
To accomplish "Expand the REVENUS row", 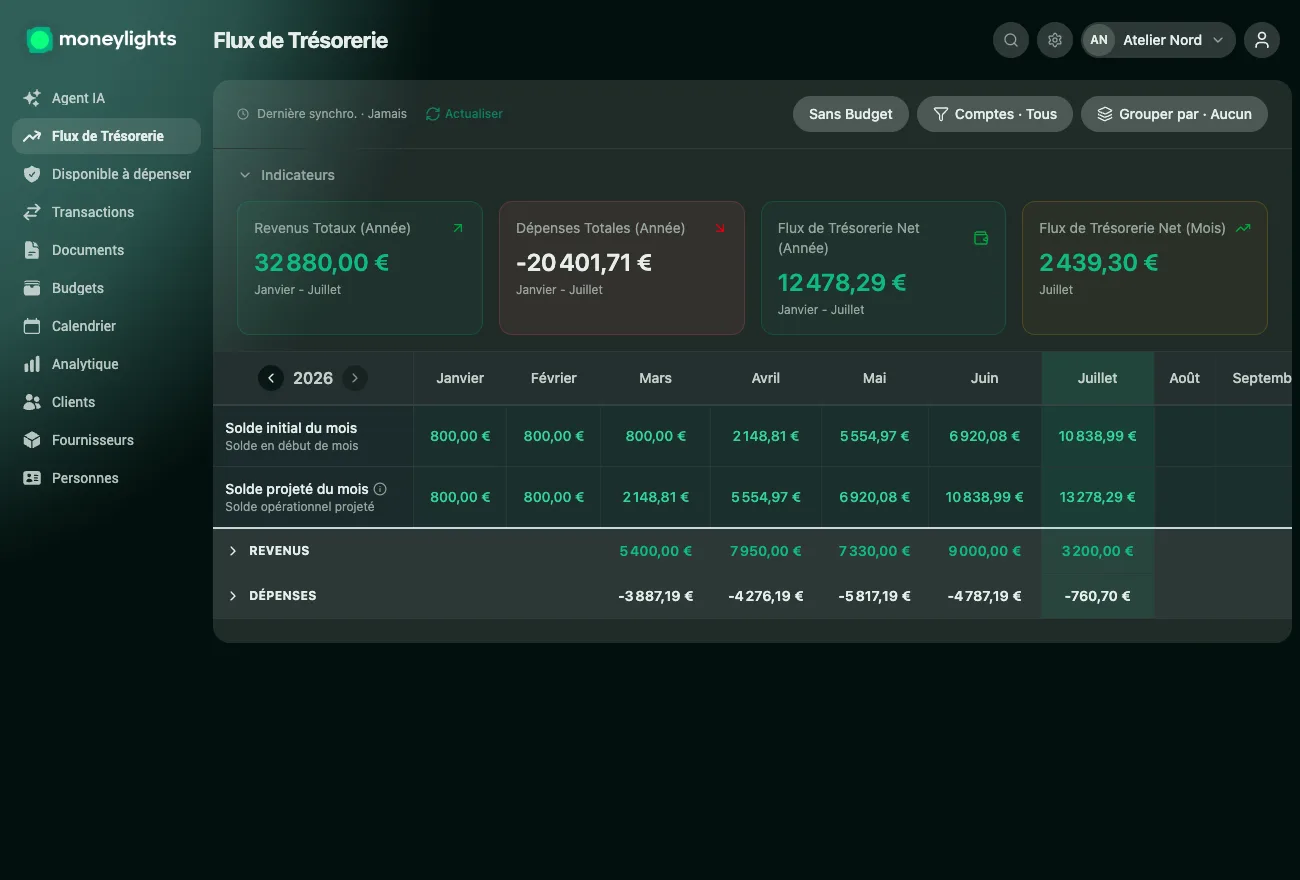I will tap(233, 551).
